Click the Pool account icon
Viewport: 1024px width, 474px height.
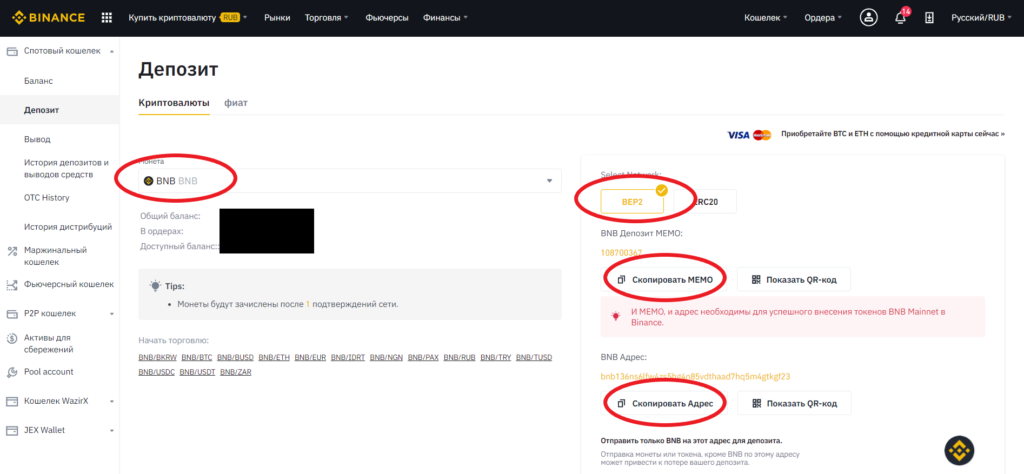12,372
